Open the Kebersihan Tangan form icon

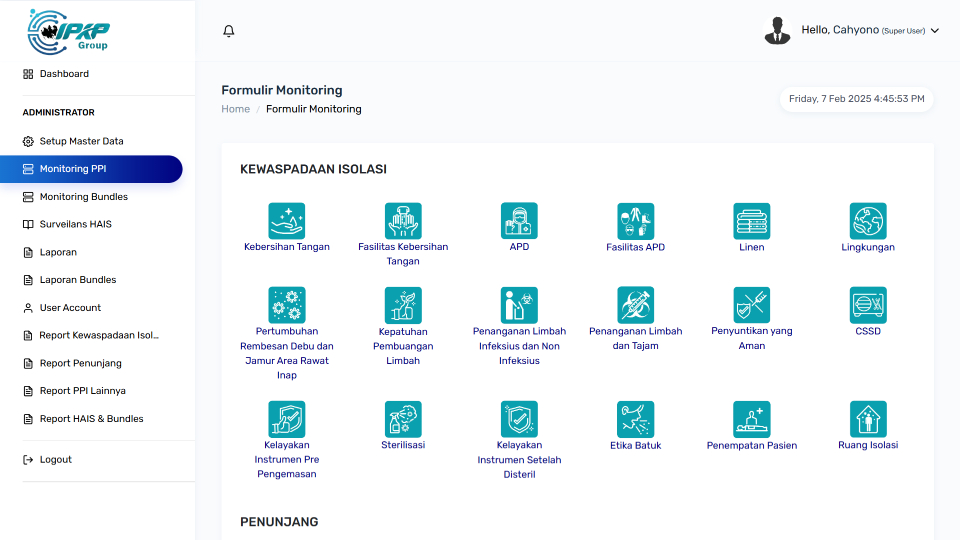pyautogui.click(x=286, y=221)
